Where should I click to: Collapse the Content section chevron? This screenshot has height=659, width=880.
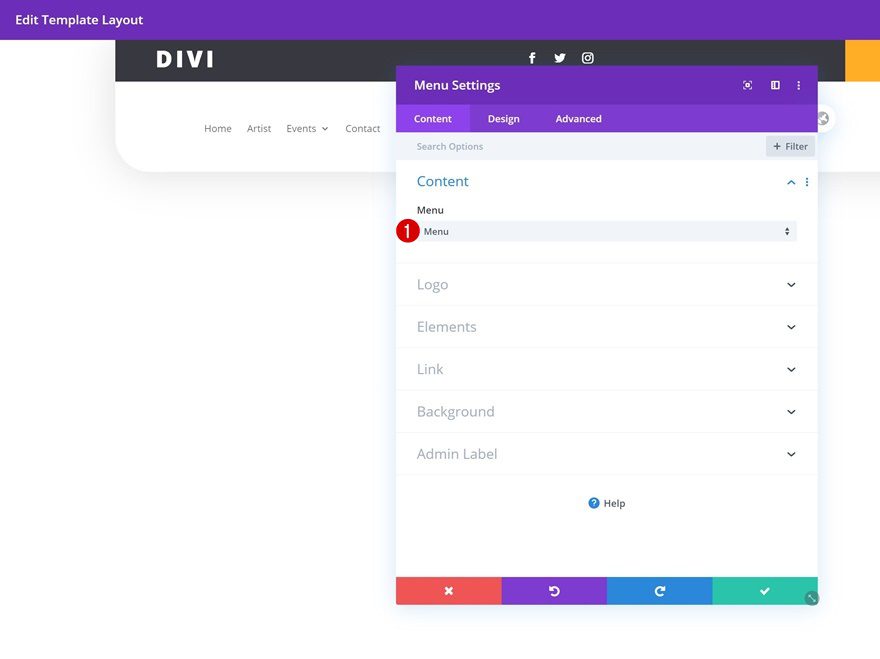pyautogui.click(x=791, y=182)
